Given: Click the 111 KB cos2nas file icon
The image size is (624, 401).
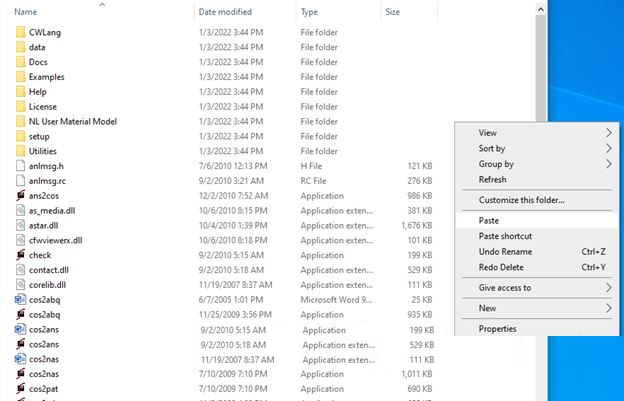Looking at the screenshot, I should tap(20, 359).
